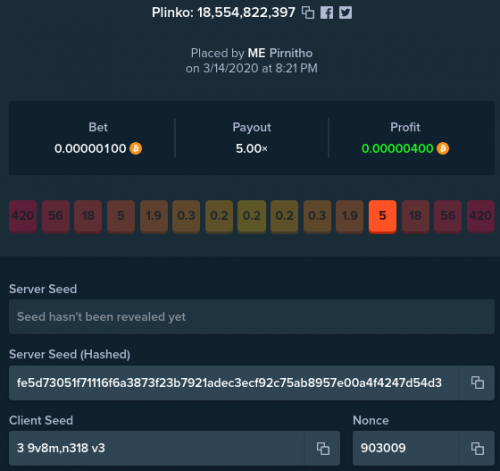Click the Payout label
Viewport: 500px width, 471px height.
point(252,127)
